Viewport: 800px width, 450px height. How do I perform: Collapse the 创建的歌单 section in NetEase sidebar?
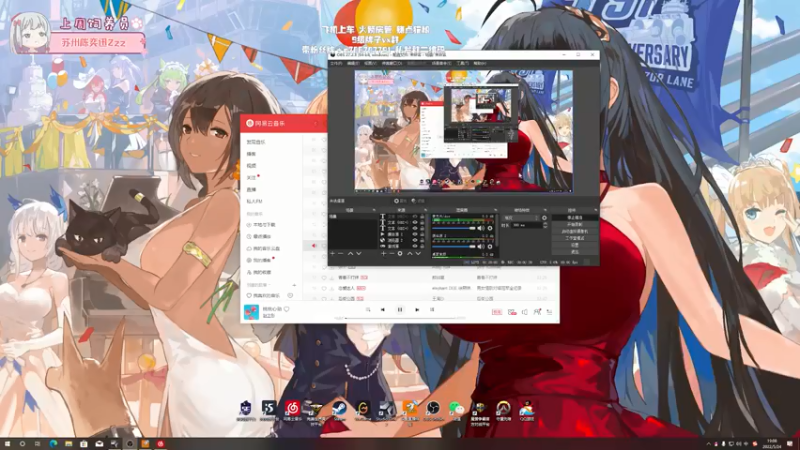pos(260,285)
